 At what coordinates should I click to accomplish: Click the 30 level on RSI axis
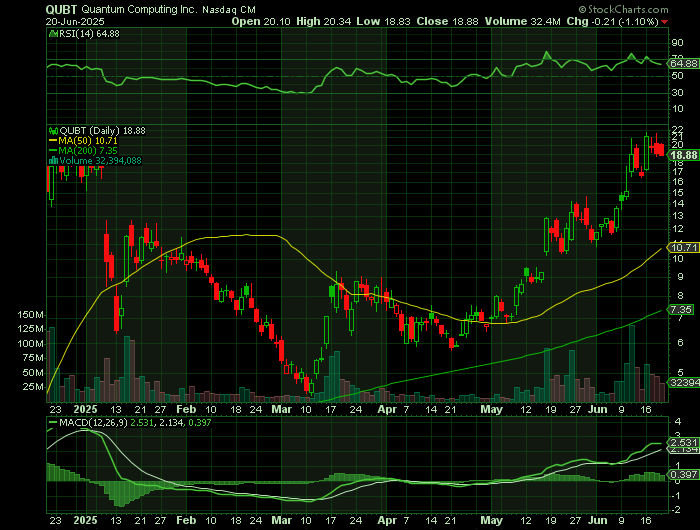tap(677, 93)
